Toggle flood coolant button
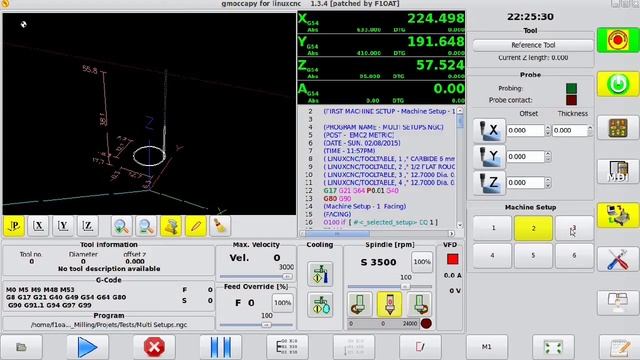The image size is (640, 360). pyautogui.click(x=320, y=273)
